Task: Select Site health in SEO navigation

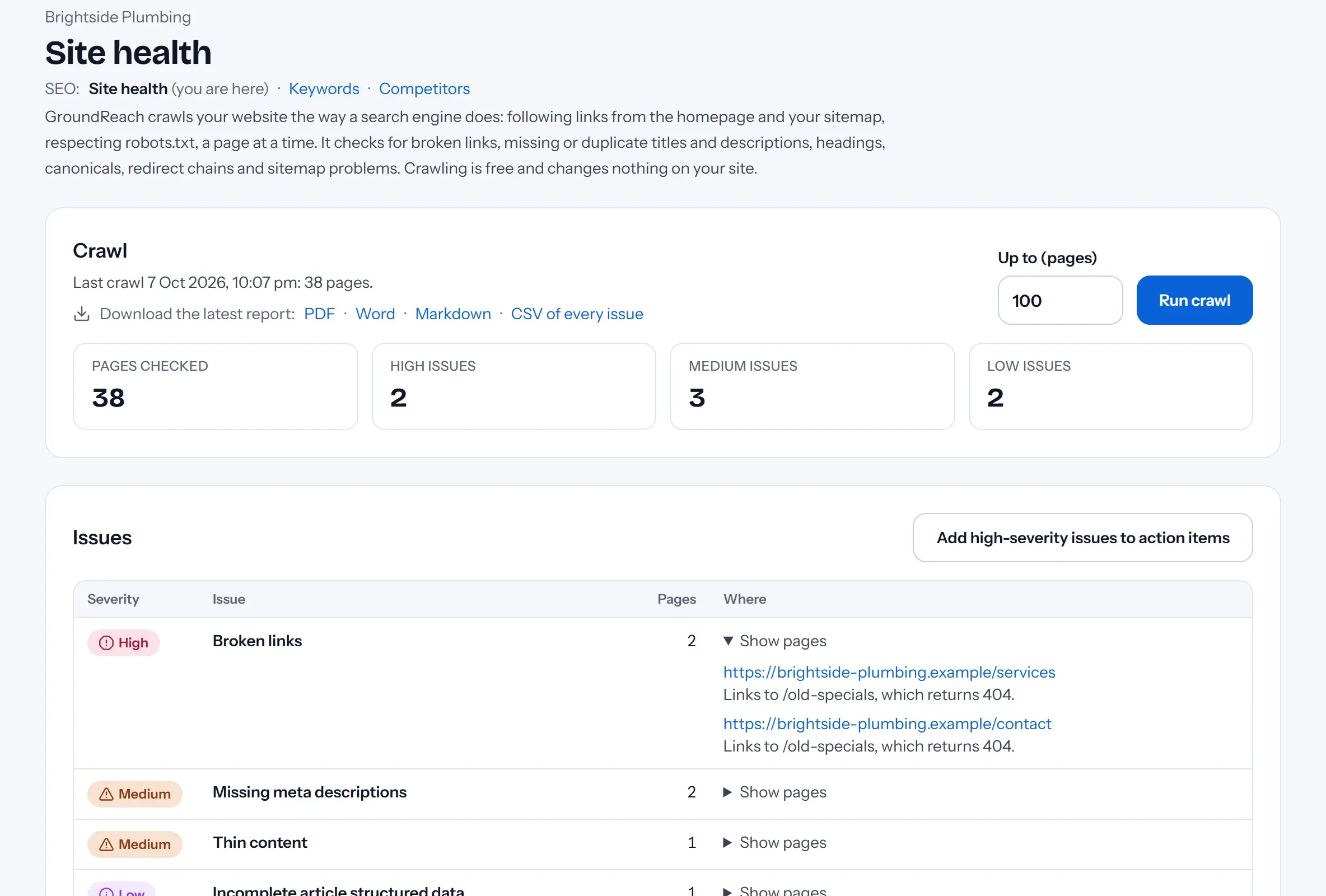Action: pos(128,89)
